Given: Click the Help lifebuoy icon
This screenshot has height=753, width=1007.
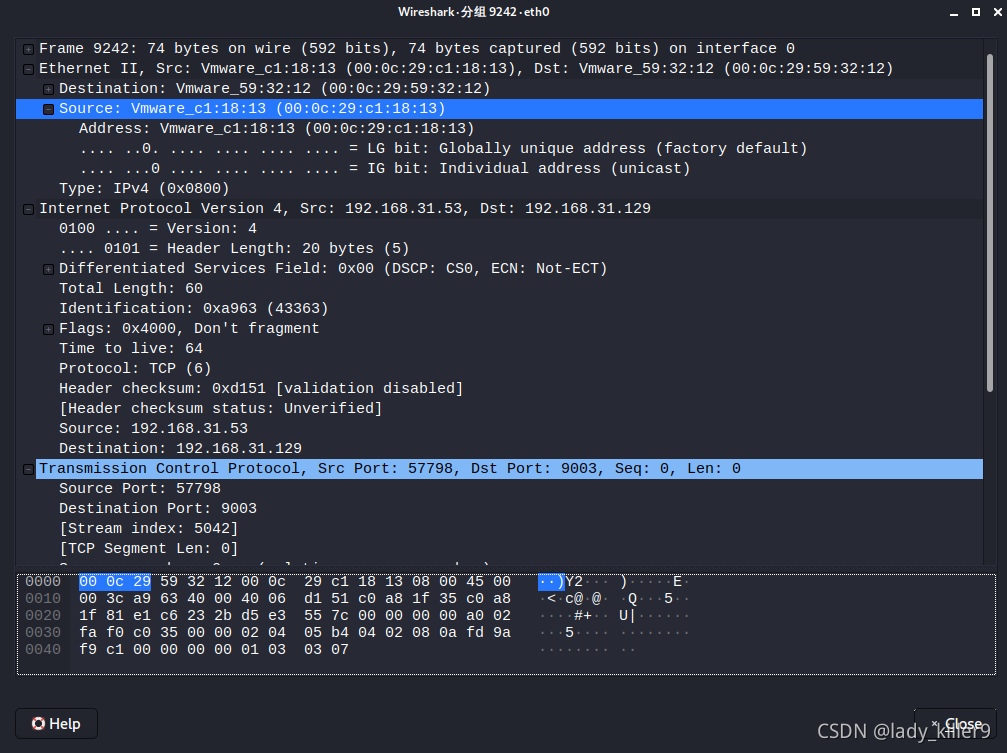Looking at the screenshot, I should point(39,723).
